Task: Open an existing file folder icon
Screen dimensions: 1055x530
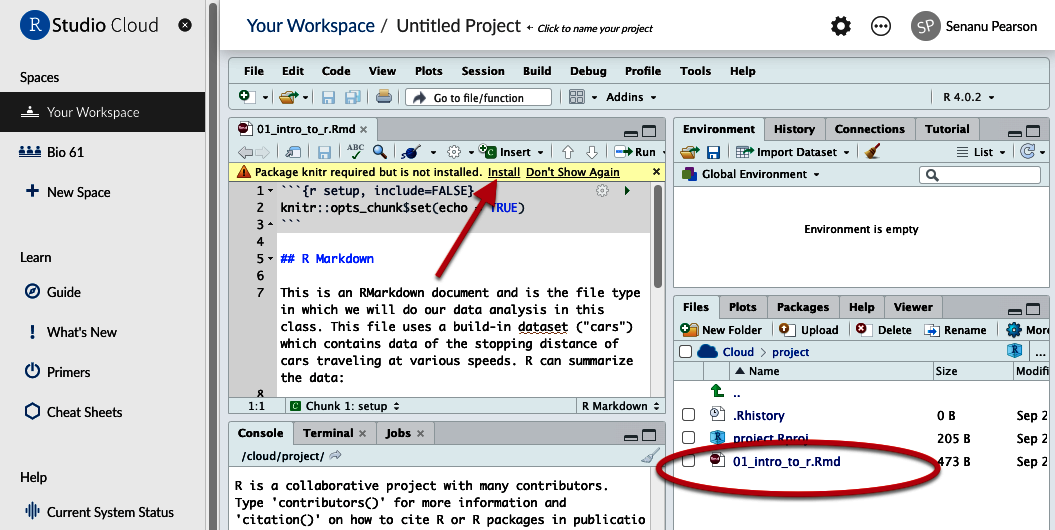Action: (289, 98)
